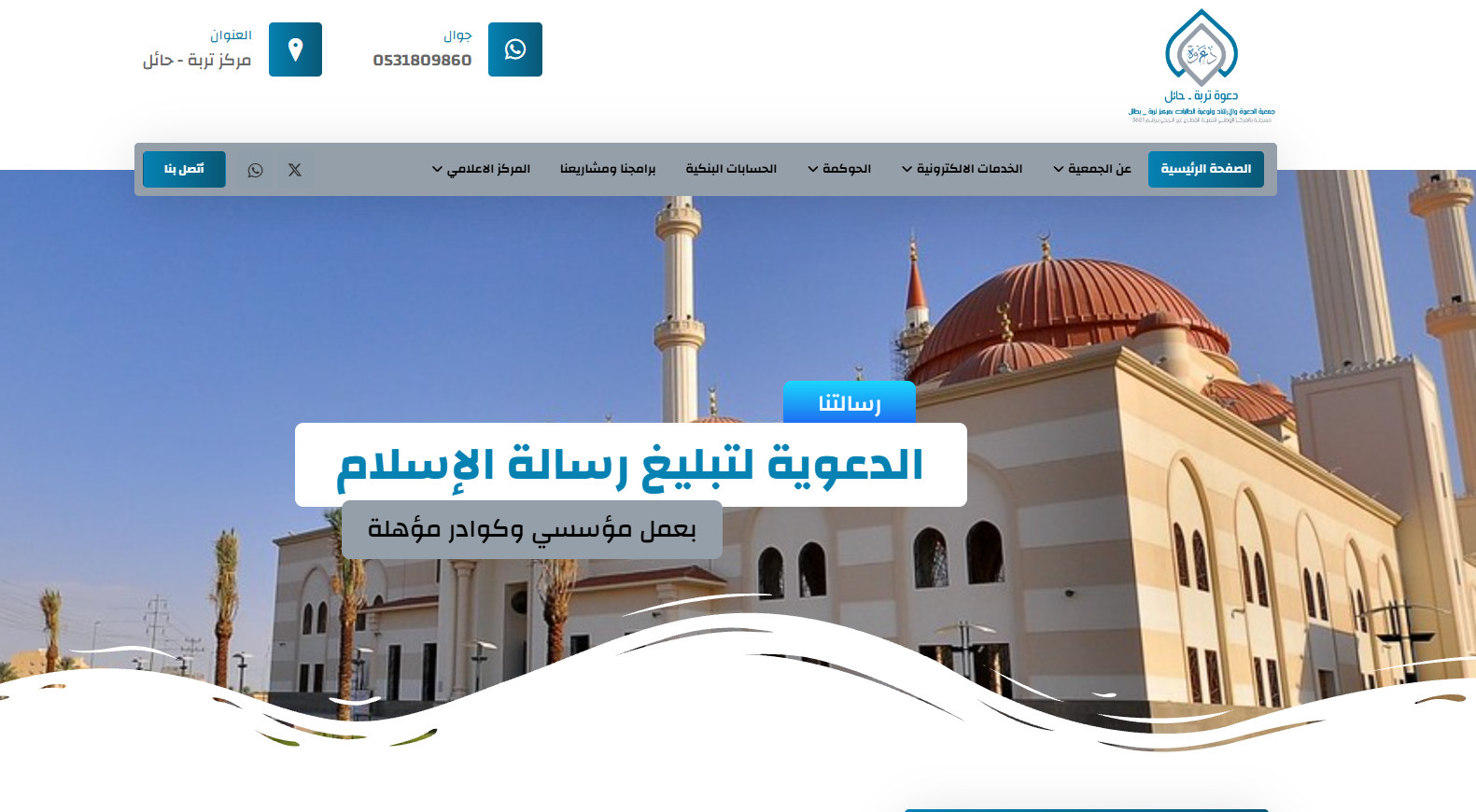Go to الصفحة الرئيسية menu item
Viewport: 1476px width, 812px height.
1206,169
